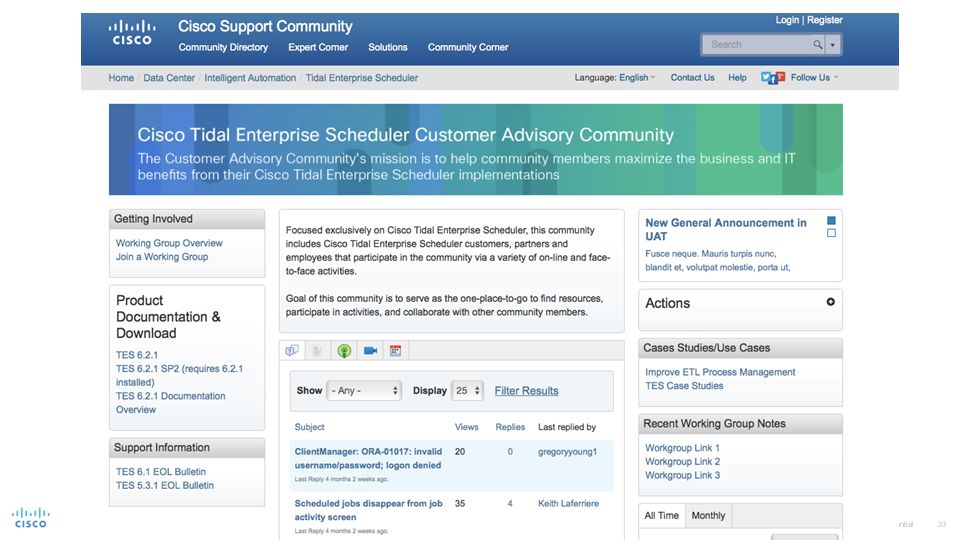960x540 pixels.
Task: Open the discussions tab icon
Action: [292, 351]
